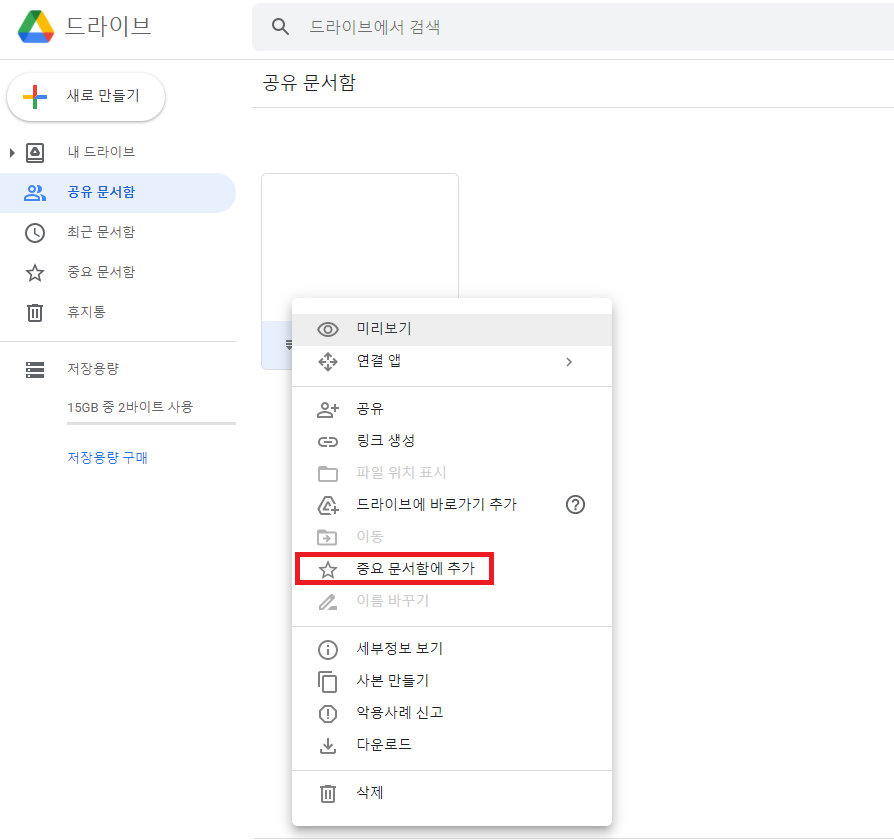Choose '사본 만들기' menu item
This screenshot has width=894, height=840.
tap(452, 681)
